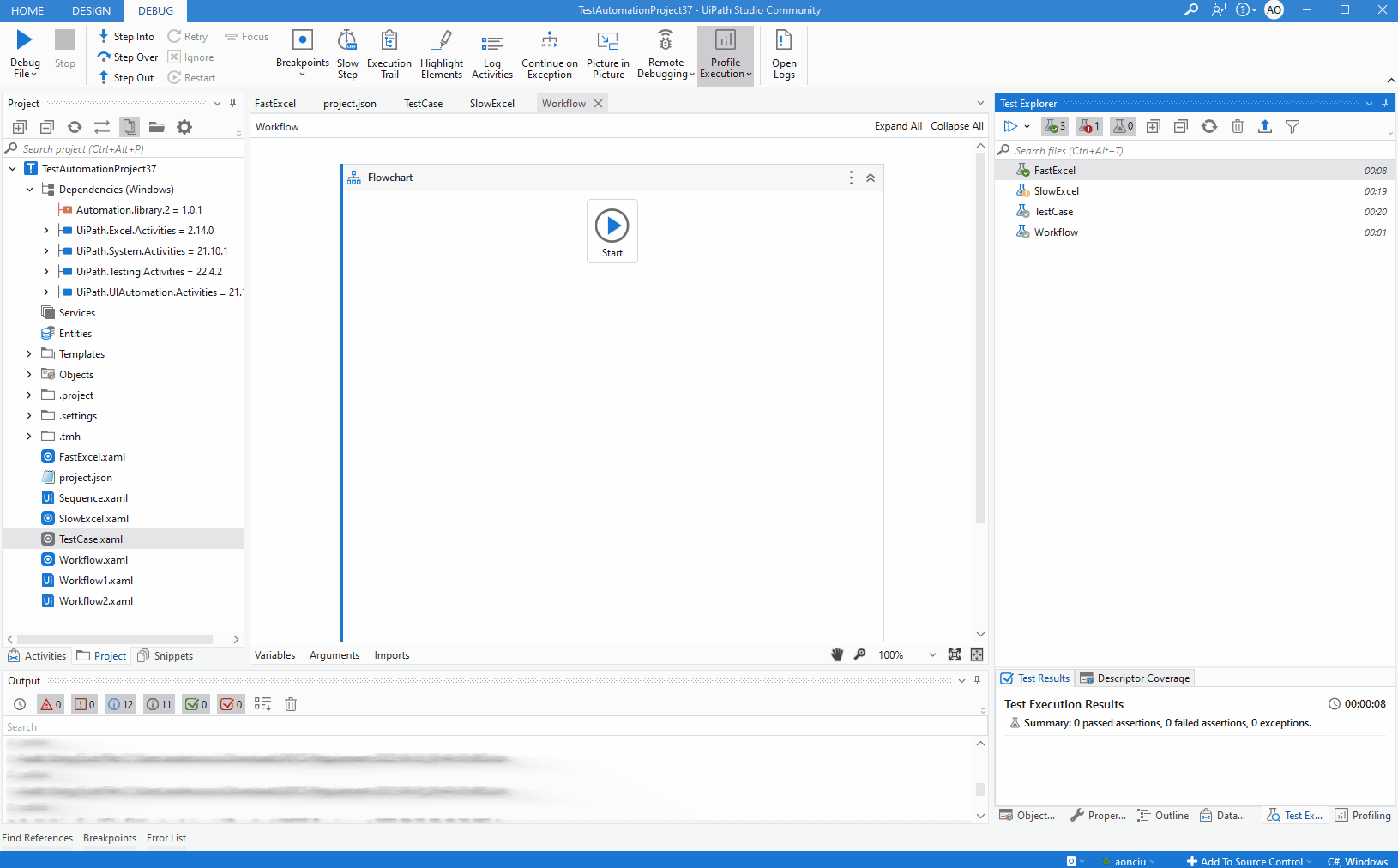Click the Test Explorer filter icon
The height and width of the screenshot is (868, 1398).
tap(1293, 126)
